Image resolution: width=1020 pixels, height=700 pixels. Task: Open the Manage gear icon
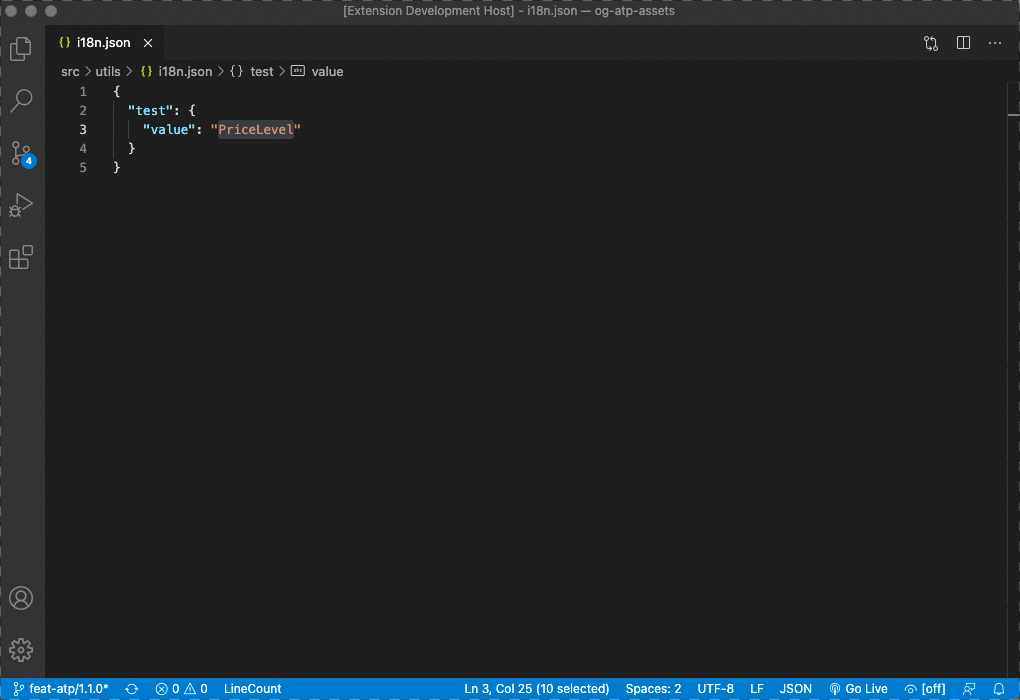pyautogui.click(x=22, y=649)
